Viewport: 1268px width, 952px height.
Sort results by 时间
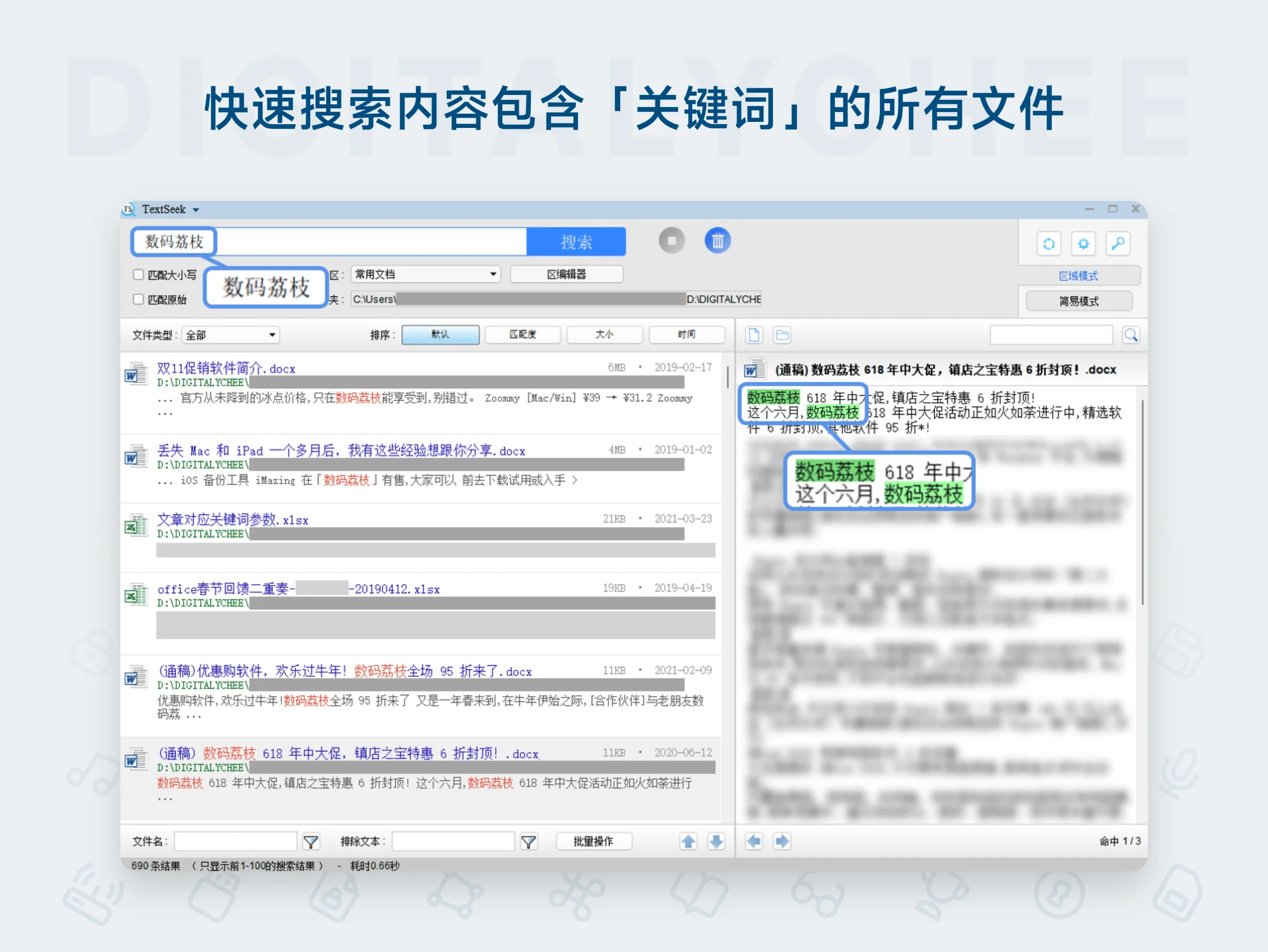click(x=686, y=334)
